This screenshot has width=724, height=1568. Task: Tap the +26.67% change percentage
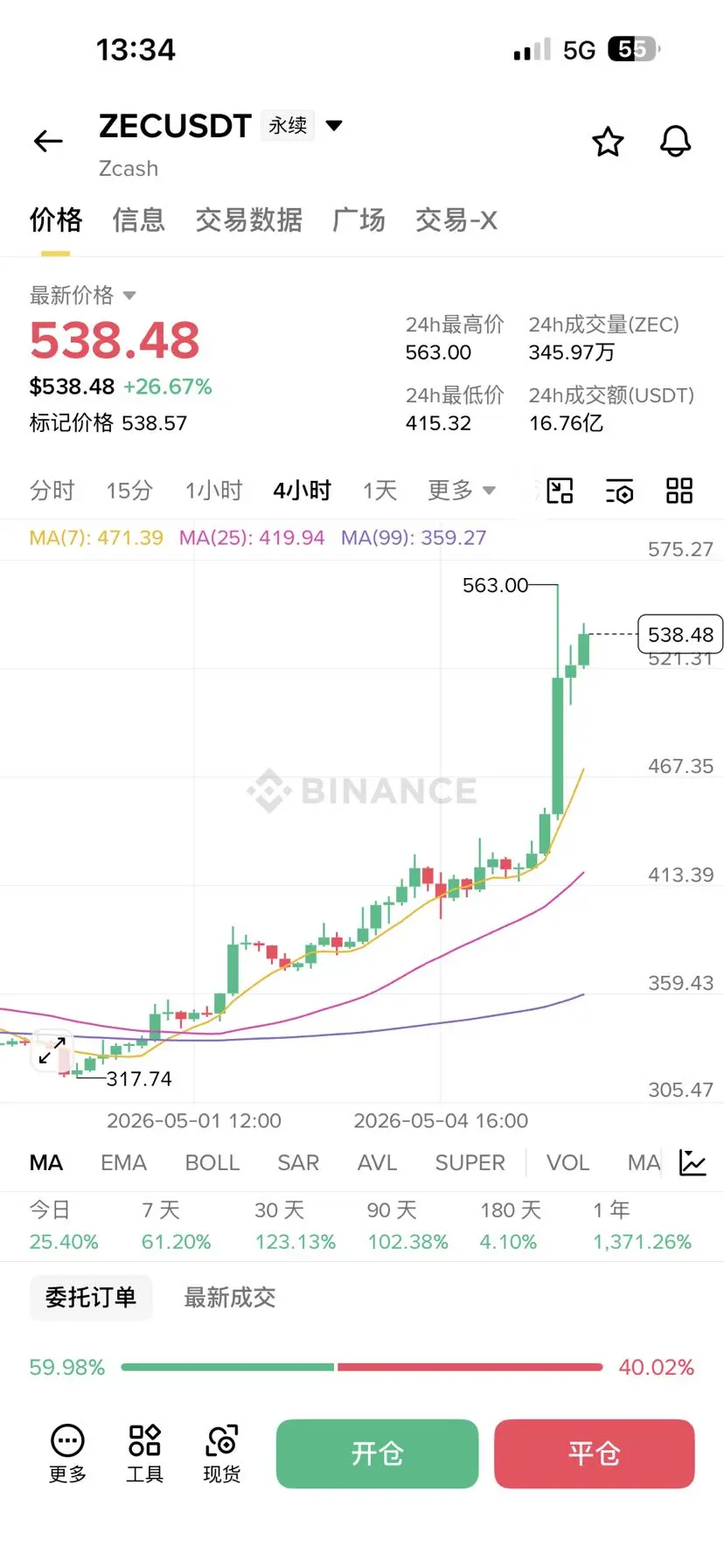[168, 387]
